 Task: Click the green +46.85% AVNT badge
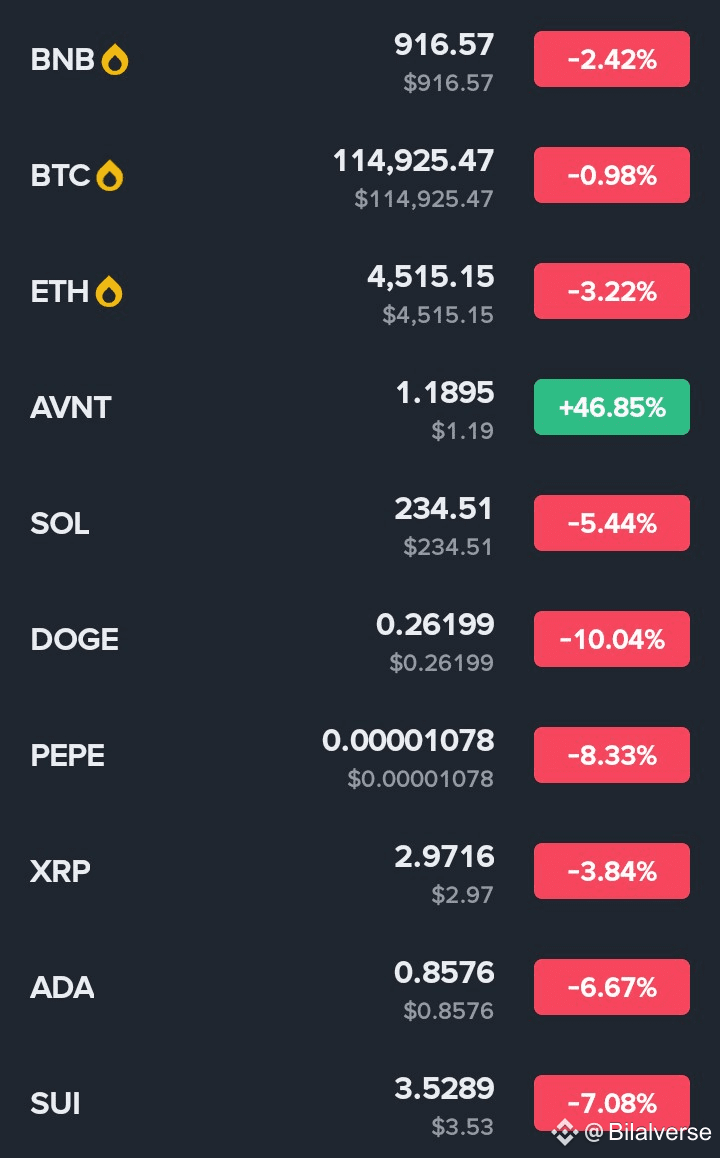[611, 407]
